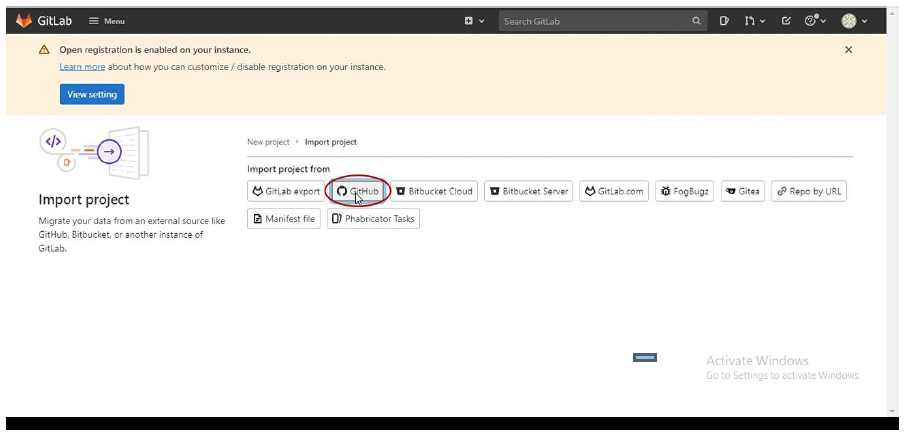Select Phabricator Tasks import option

pyautogui.click(x=373, y=219)
